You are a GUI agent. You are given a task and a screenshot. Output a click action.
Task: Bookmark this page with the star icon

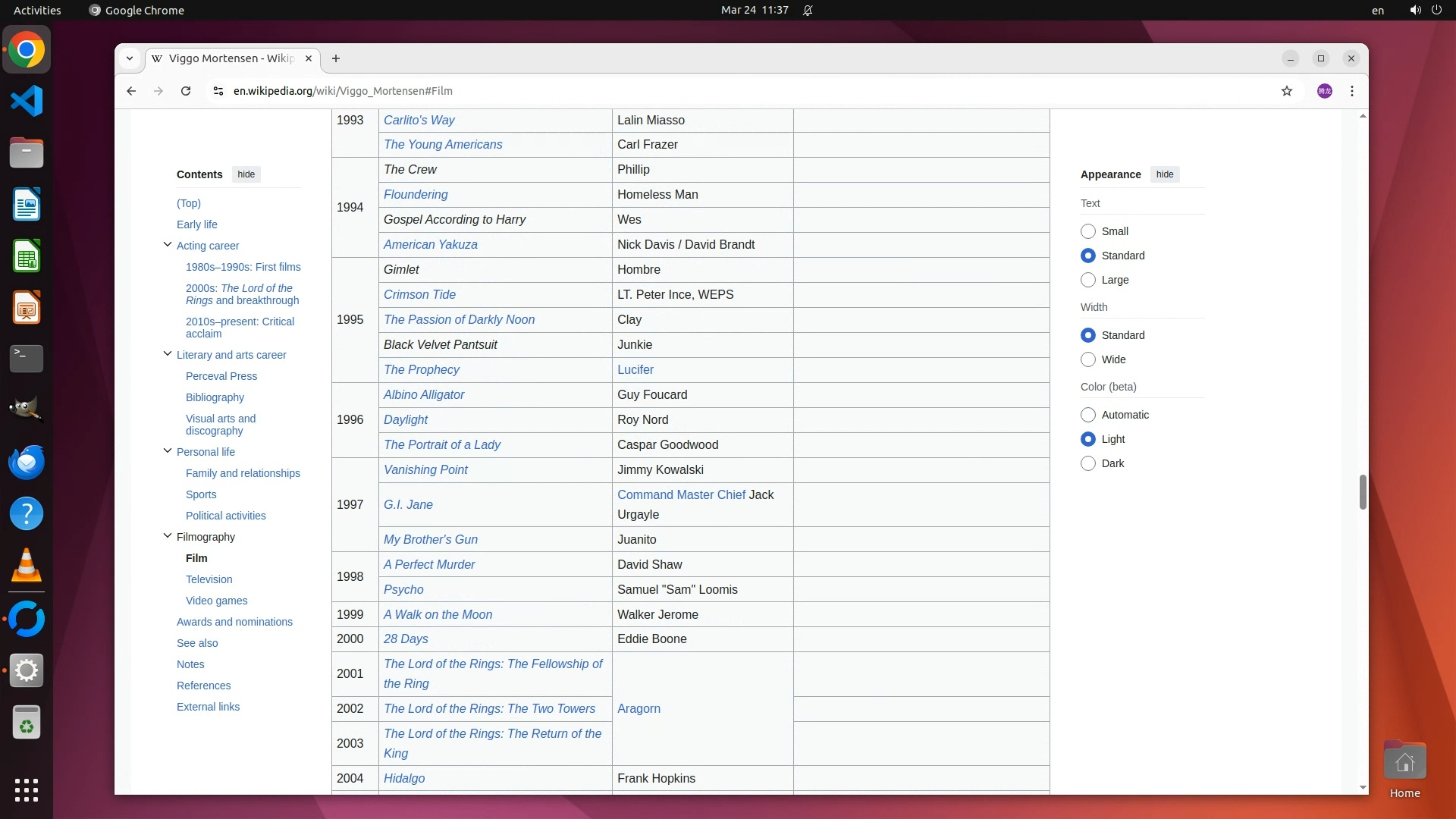[x=1287, y=91]
